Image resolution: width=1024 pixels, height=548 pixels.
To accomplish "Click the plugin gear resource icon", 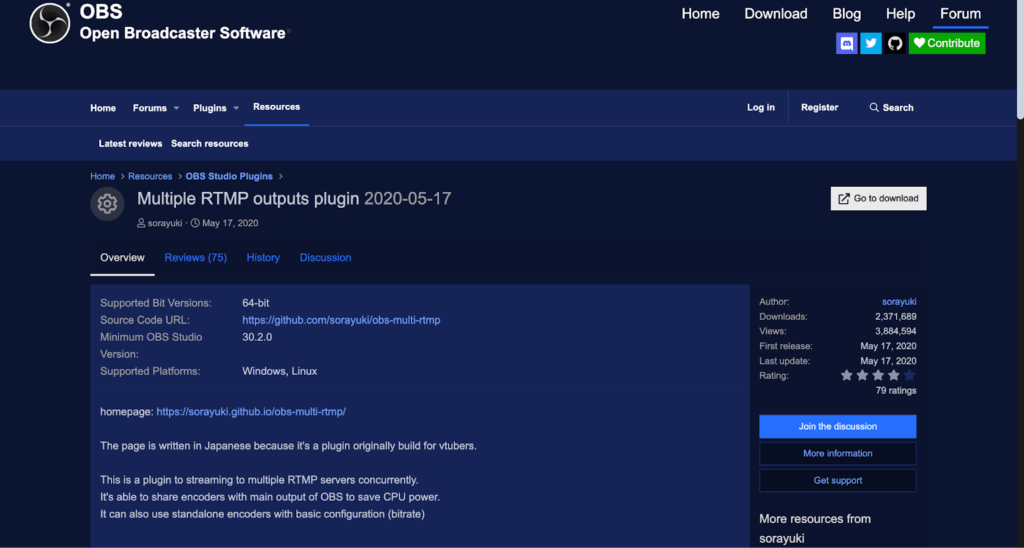I will 107,204.
